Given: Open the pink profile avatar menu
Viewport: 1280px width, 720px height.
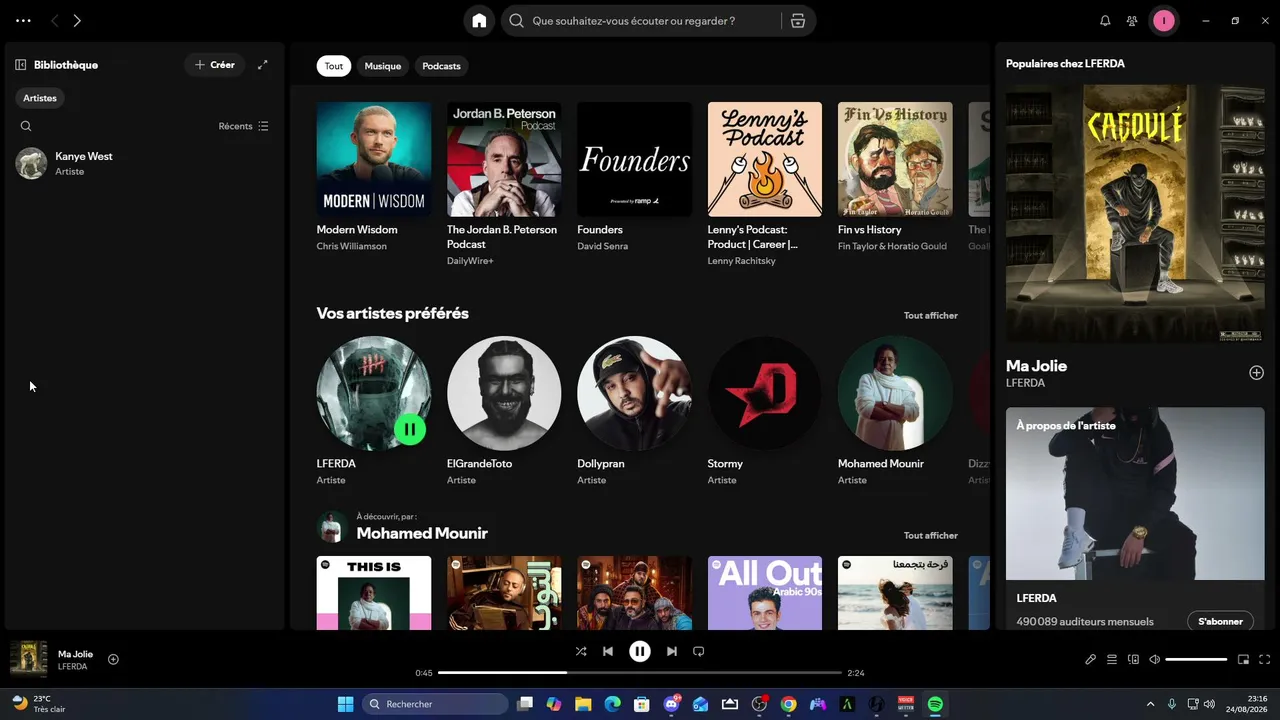Looking at the screenshot, I should (x=1164, y=21).
